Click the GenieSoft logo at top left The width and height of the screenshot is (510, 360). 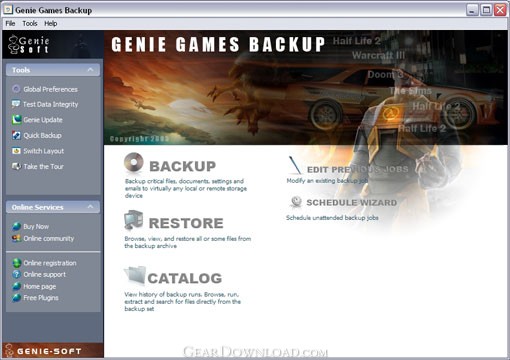29,44
